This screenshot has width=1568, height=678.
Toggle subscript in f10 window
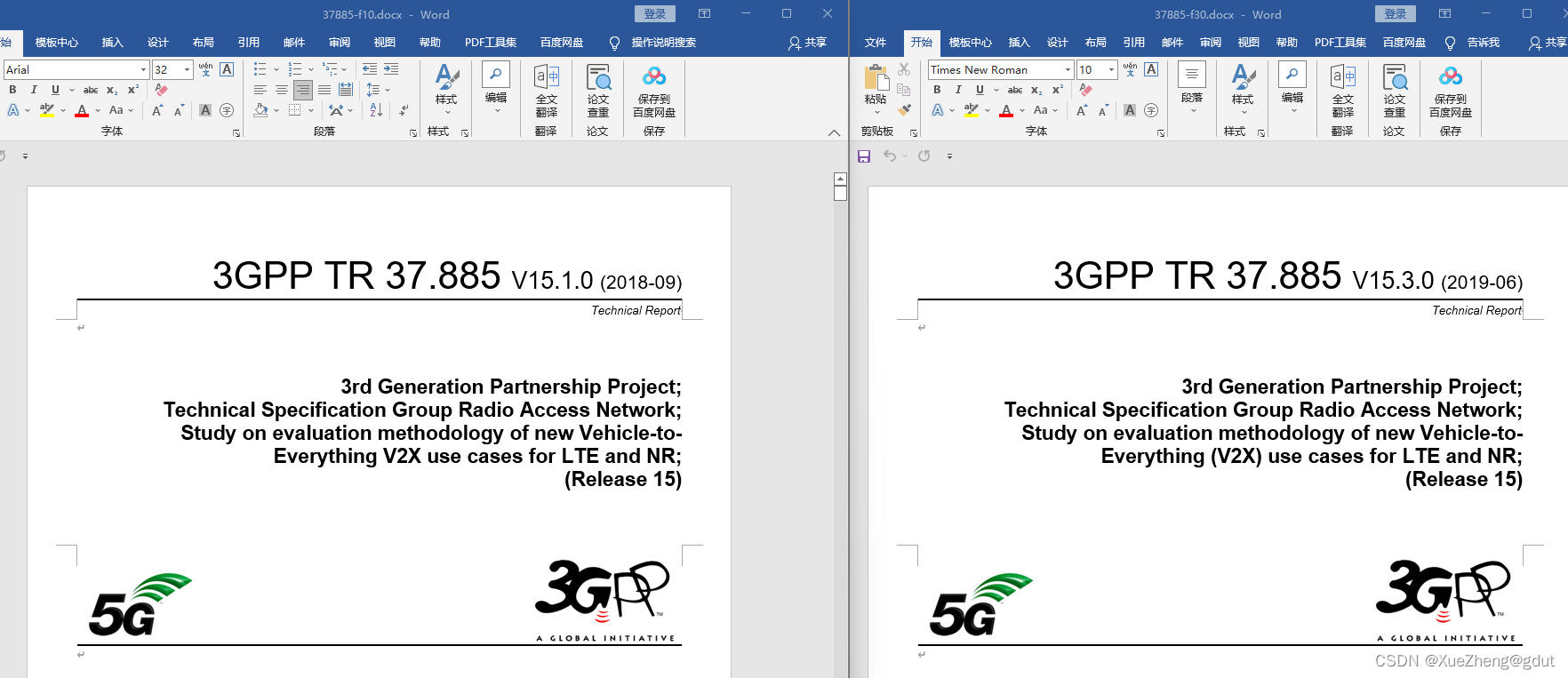pyautogui.click(x=112, y=90)
